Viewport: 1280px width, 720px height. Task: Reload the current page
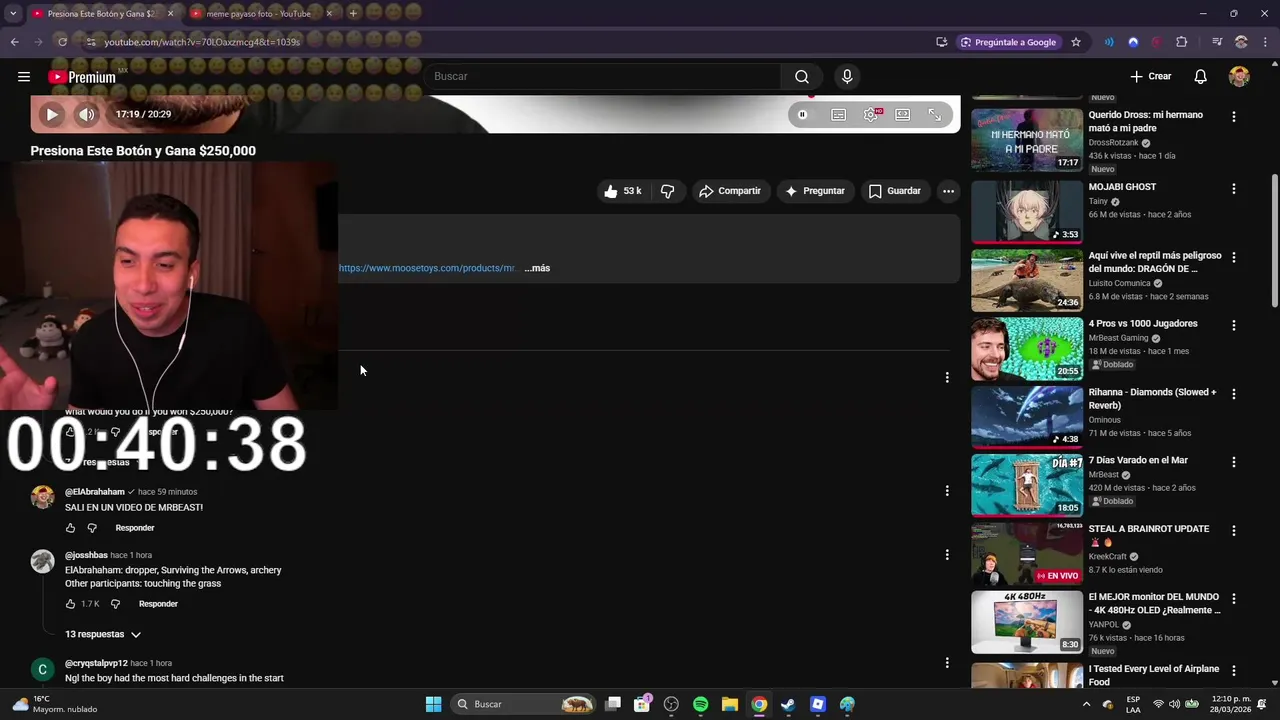click(62, 42)
